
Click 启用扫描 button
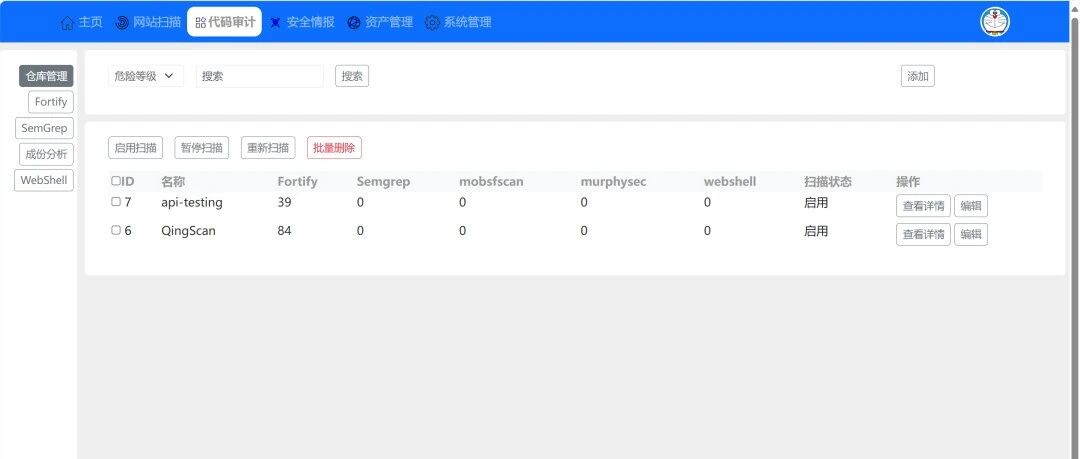point(135,147)
